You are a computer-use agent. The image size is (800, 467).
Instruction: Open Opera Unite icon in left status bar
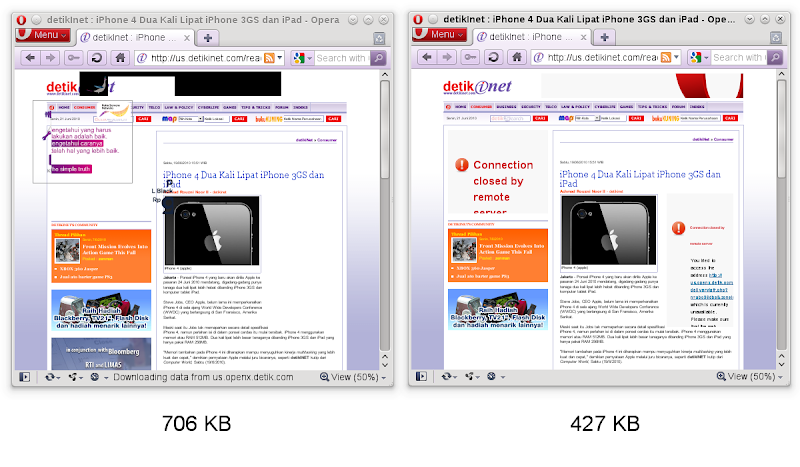(x=73, y=377)
